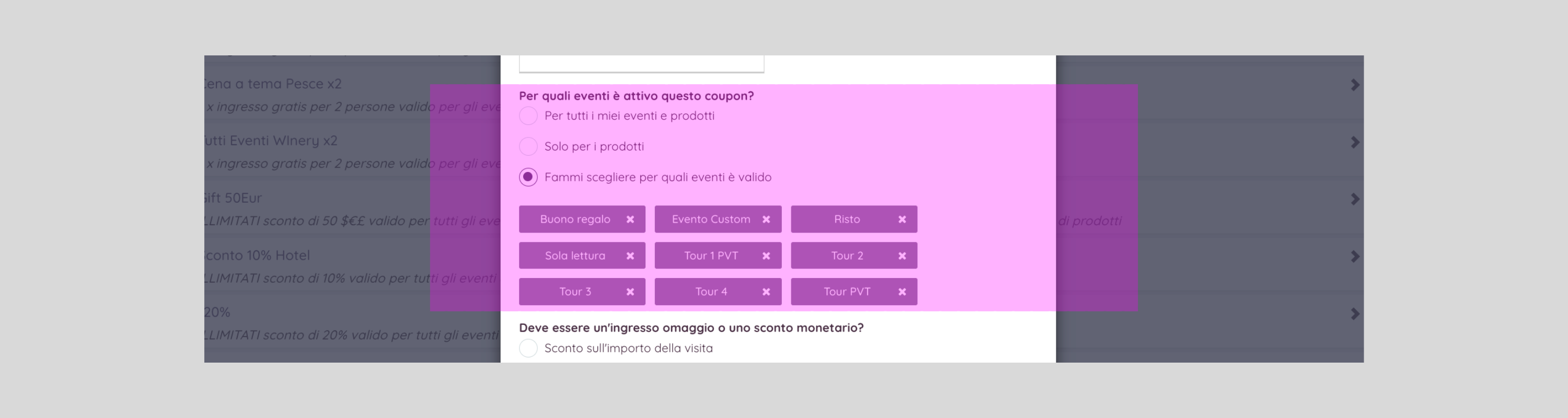Remove the Tour 4 tag
The image size is (1568, 418).
tap(766, 292)
